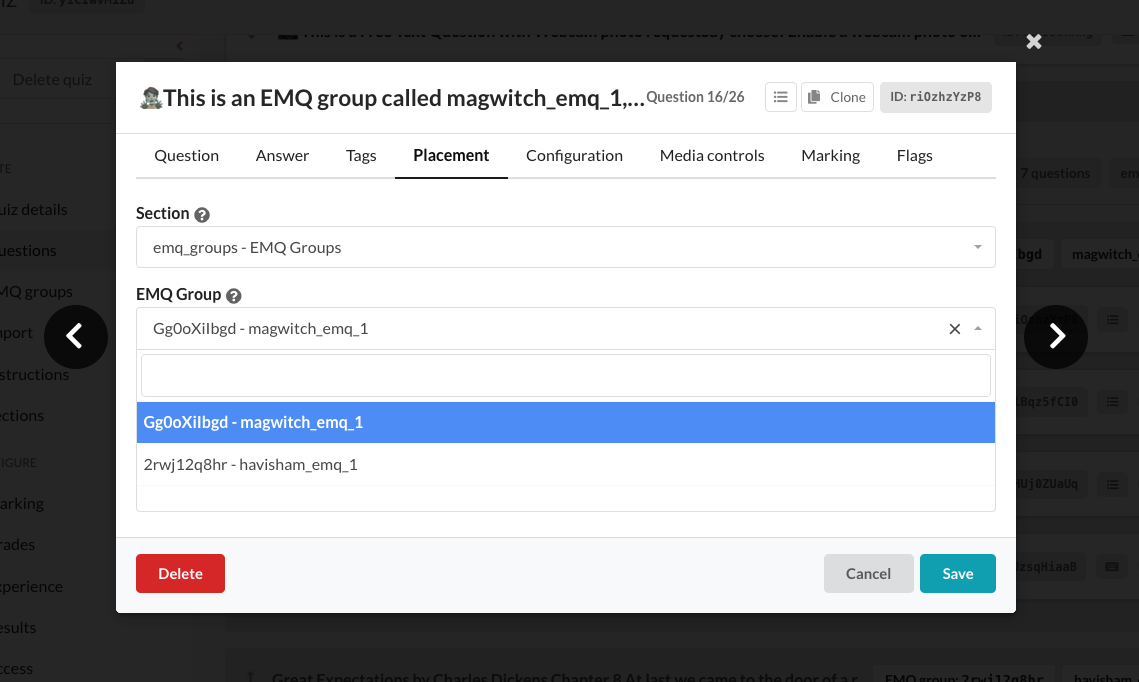
Task: Collapse the EMQ Group dropdown
Action: click(977, 329)
